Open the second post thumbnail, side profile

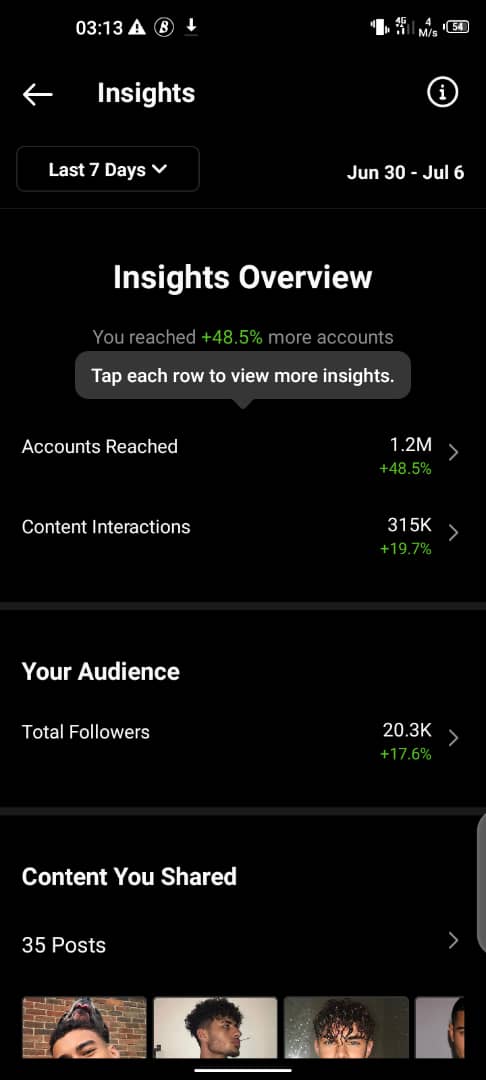pyautogui.click(x=215, y=1027)
